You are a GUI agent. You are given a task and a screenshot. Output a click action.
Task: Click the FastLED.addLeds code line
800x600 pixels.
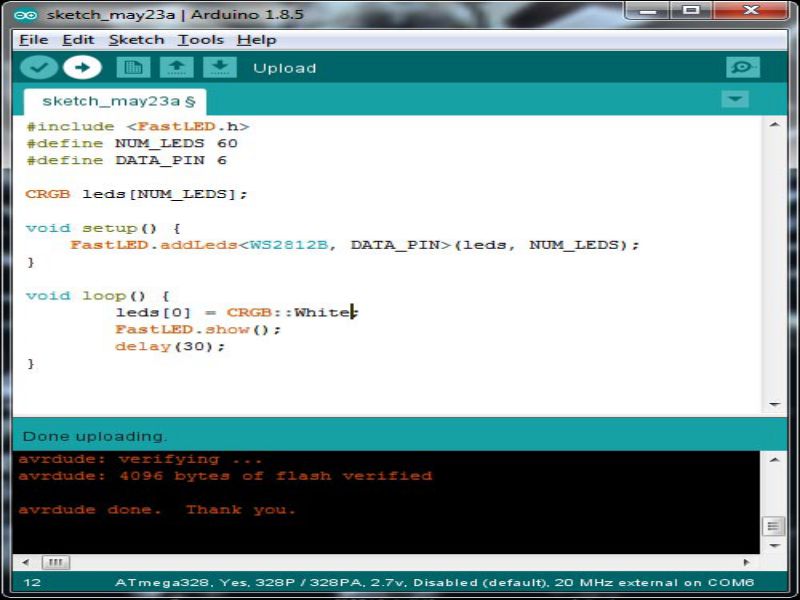(355, 245)
